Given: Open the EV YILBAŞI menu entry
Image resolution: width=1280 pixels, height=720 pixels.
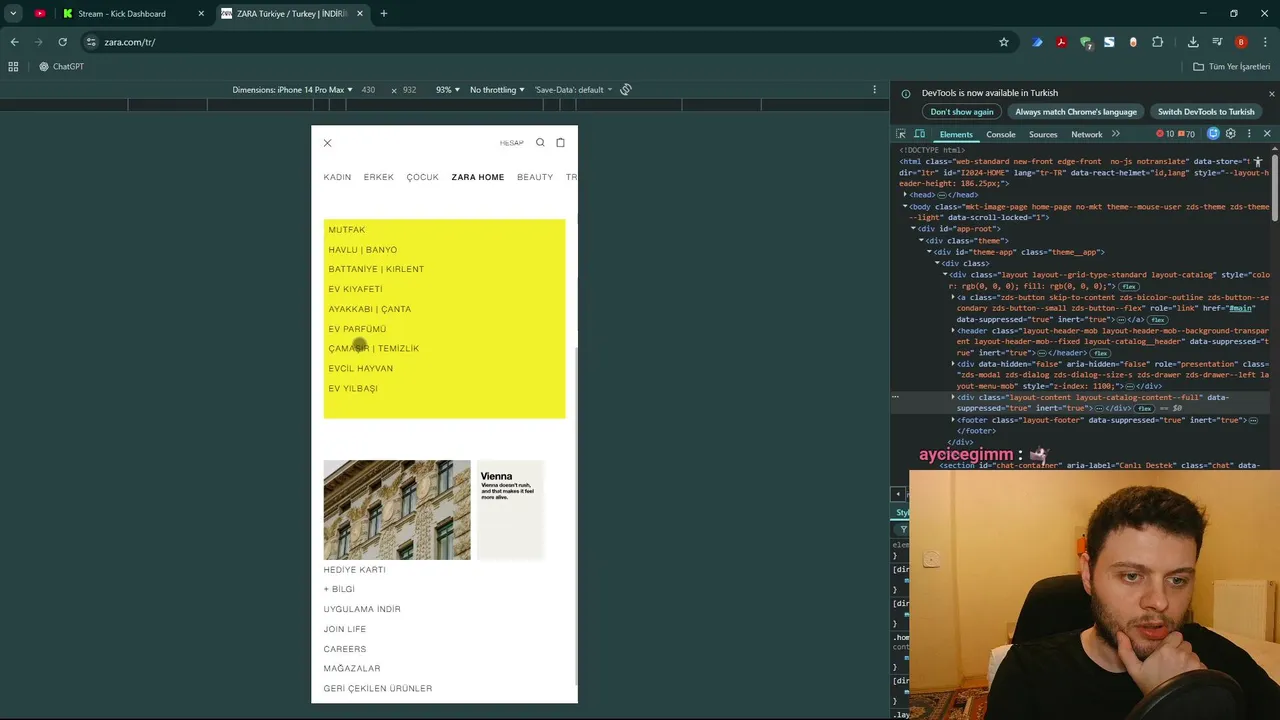Looking at the screenshot, I should [352, 388].
